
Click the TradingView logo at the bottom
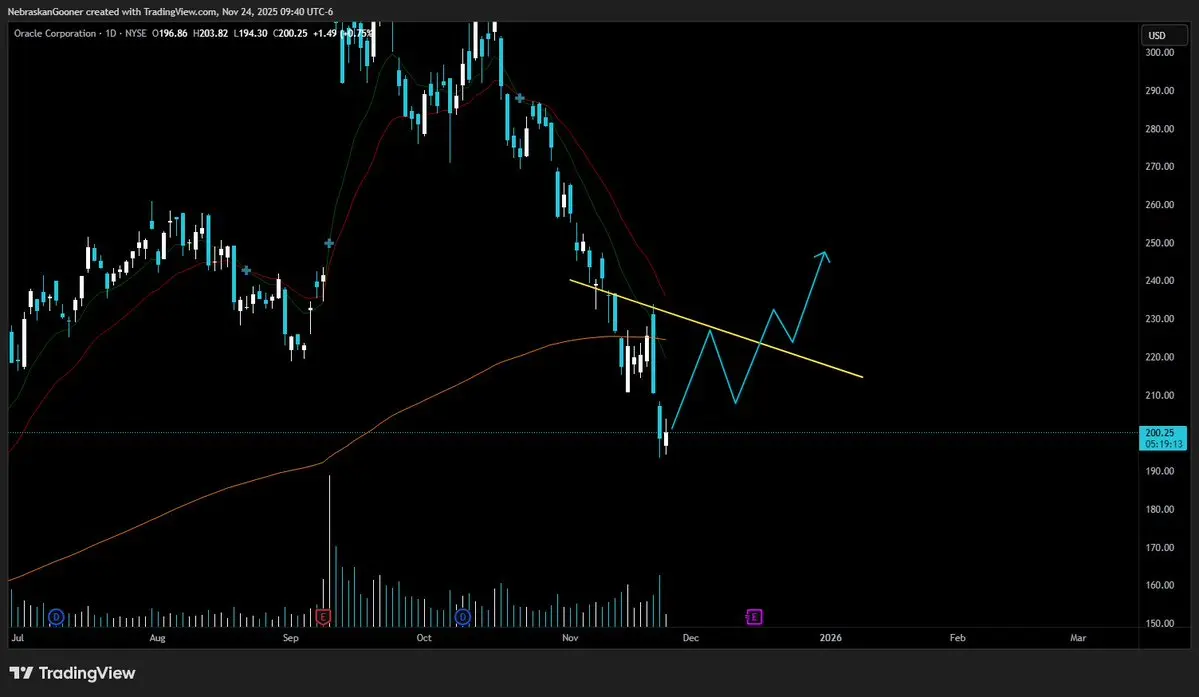72,673
